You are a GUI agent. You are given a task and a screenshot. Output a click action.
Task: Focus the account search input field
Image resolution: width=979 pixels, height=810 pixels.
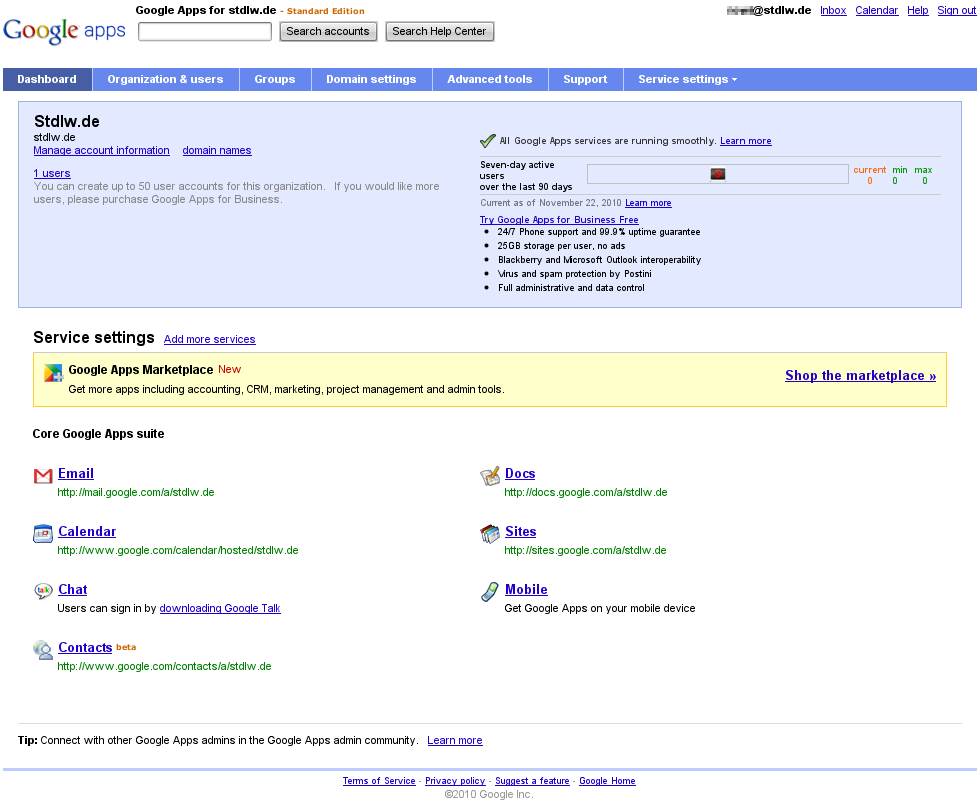click(205, 31)
